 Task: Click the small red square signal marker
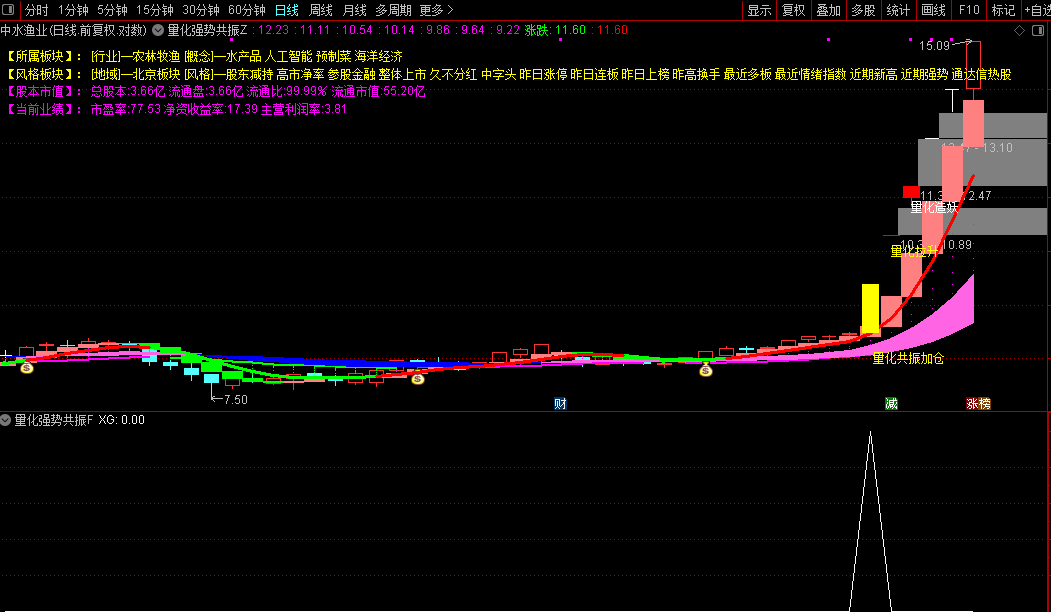click(911, 192)
